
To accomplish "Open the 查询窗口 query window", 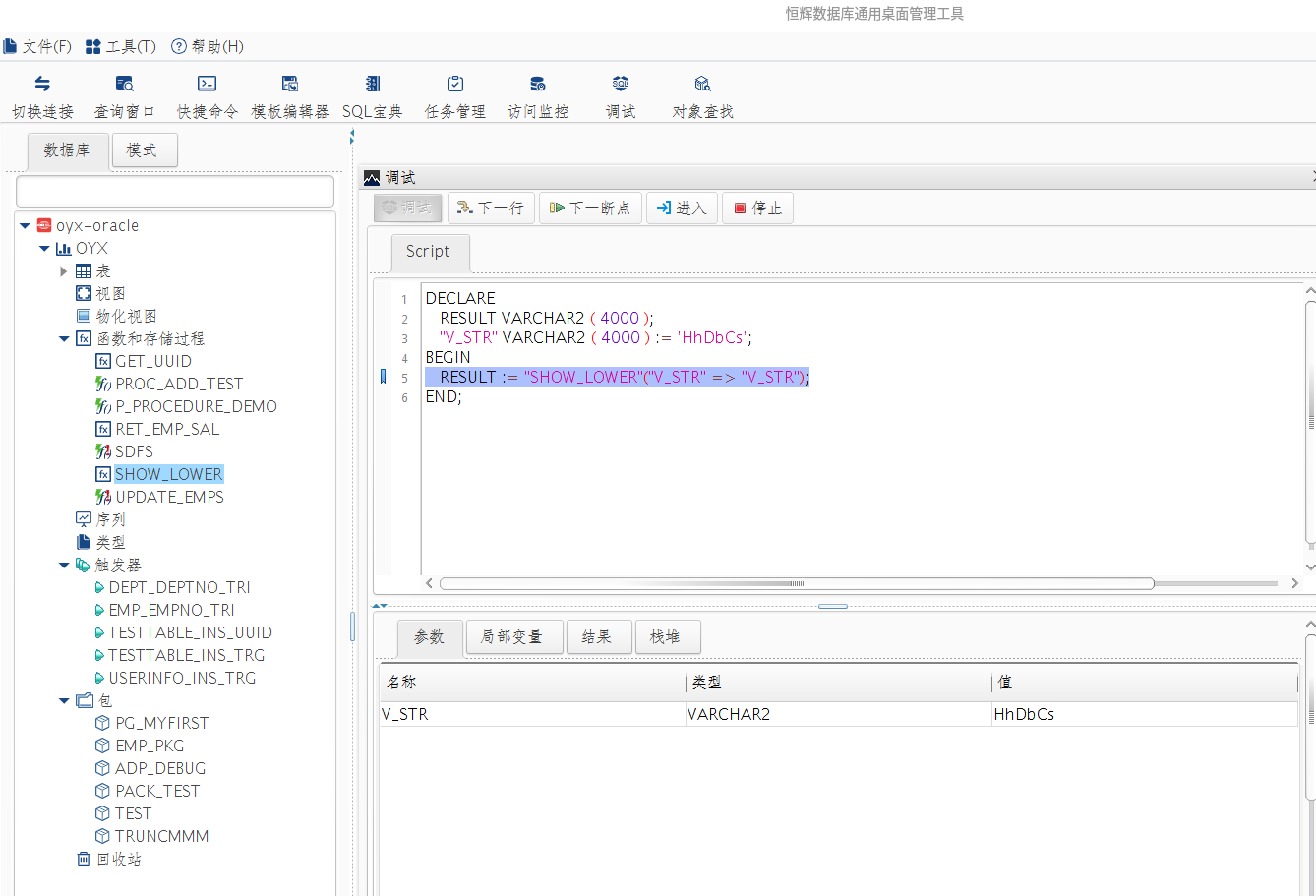I will [124, 84].
